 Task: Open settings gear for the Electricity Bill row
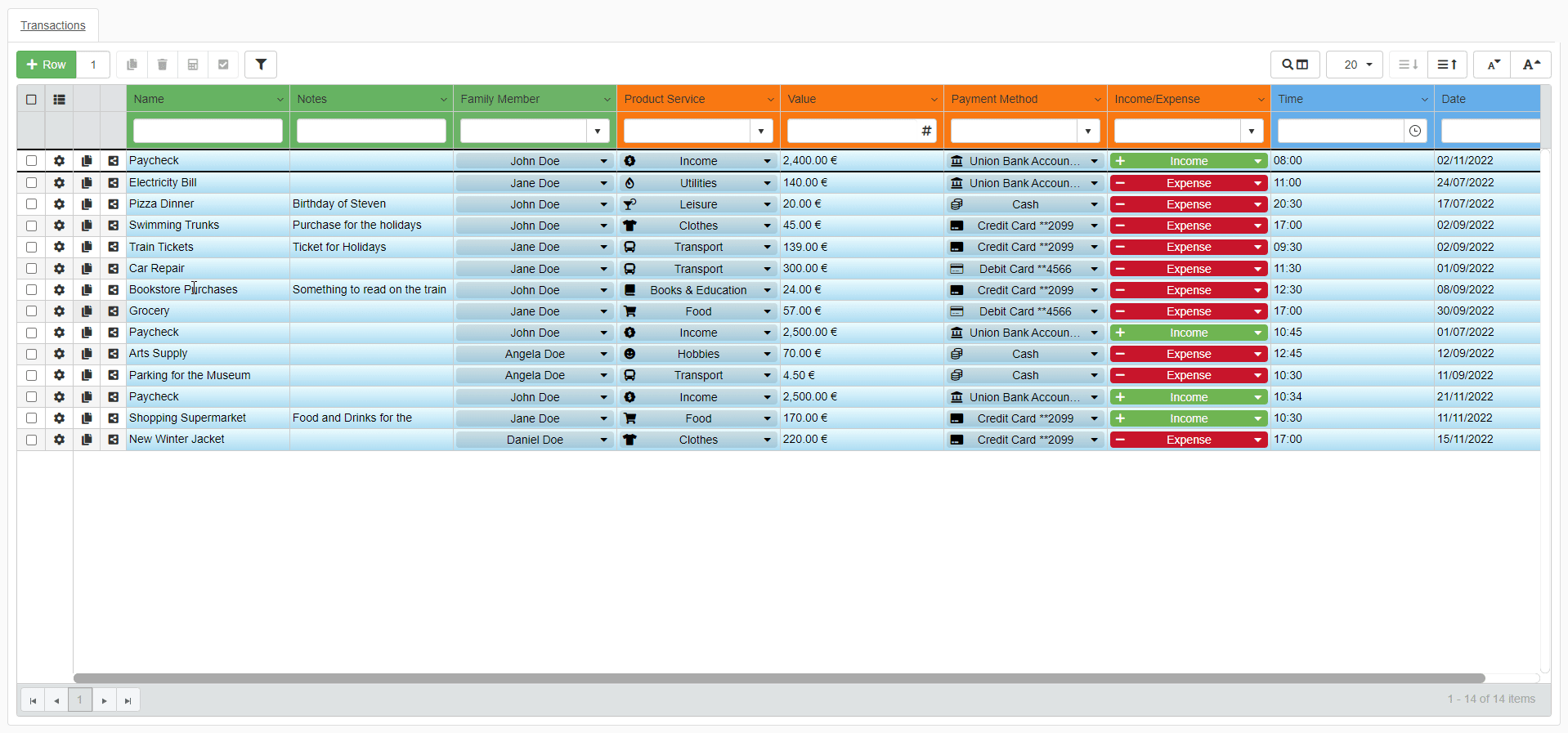(x=59, y=183)
